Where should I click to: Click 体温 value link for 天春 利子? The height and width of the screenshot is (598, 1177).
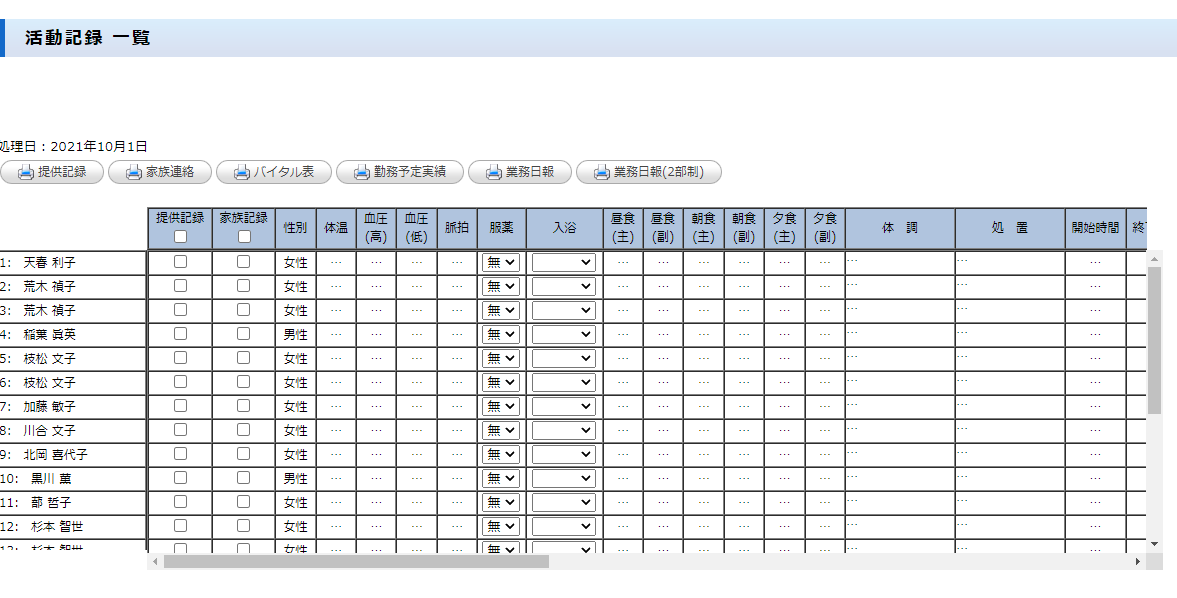tap(336, 262)
